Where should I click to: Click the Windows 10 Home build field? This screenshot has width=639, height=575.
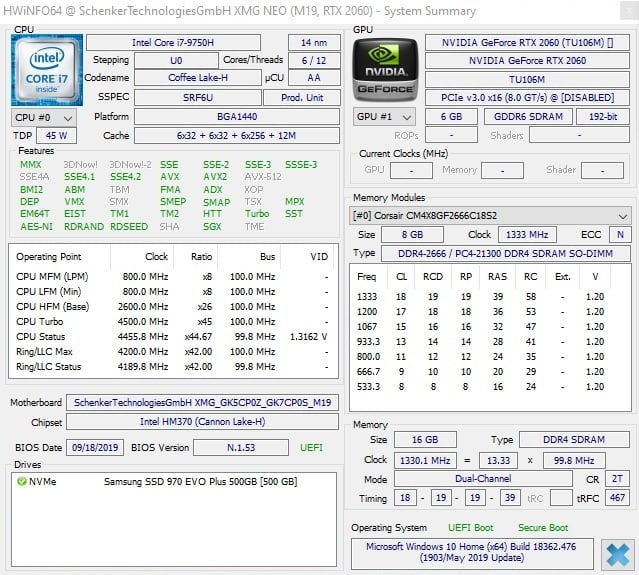pyautogui.click(x=472, y=553)
